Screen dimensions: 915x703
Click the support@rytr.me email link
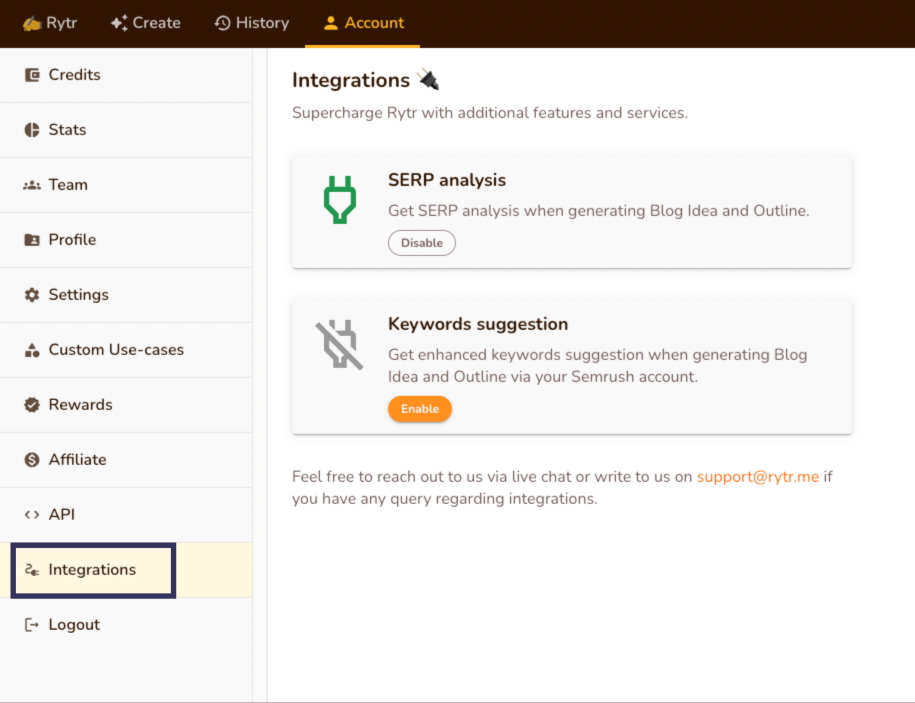757,477
